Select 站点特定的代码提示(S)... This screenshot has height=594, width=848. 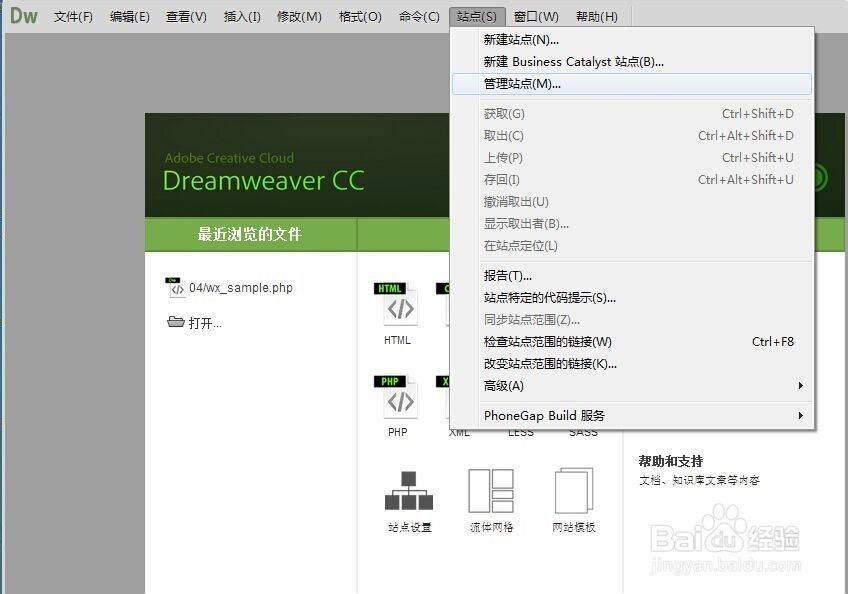coord(632,298)
